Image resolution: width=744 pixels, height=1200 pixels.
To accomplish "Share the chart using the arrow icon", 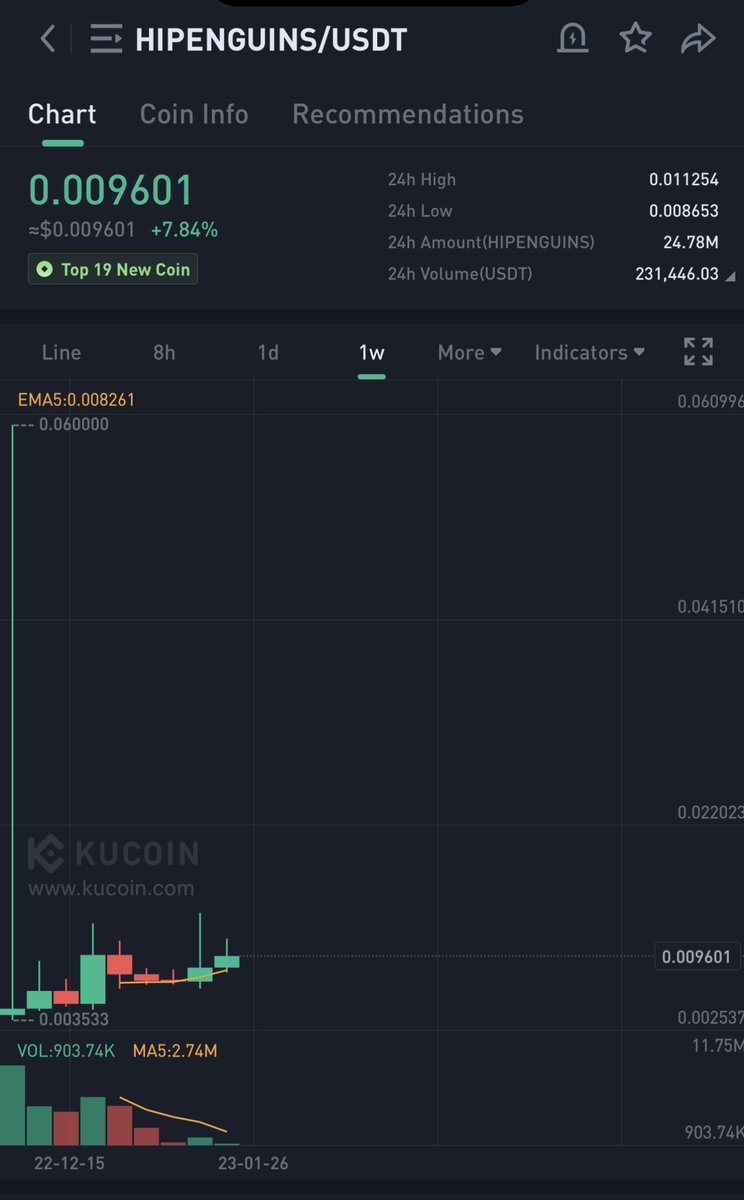I will (698, 39).
